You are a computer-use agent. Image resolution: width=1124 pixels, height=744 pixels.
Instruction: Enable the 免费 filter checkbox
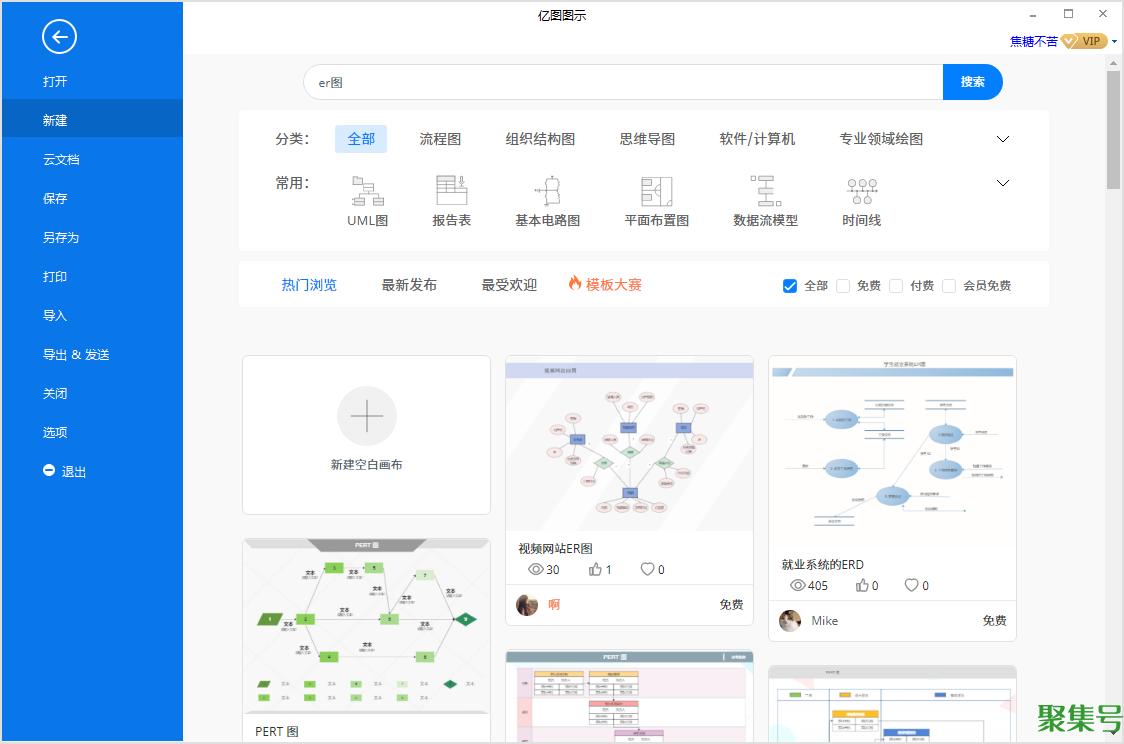click(x=843, y=286)
